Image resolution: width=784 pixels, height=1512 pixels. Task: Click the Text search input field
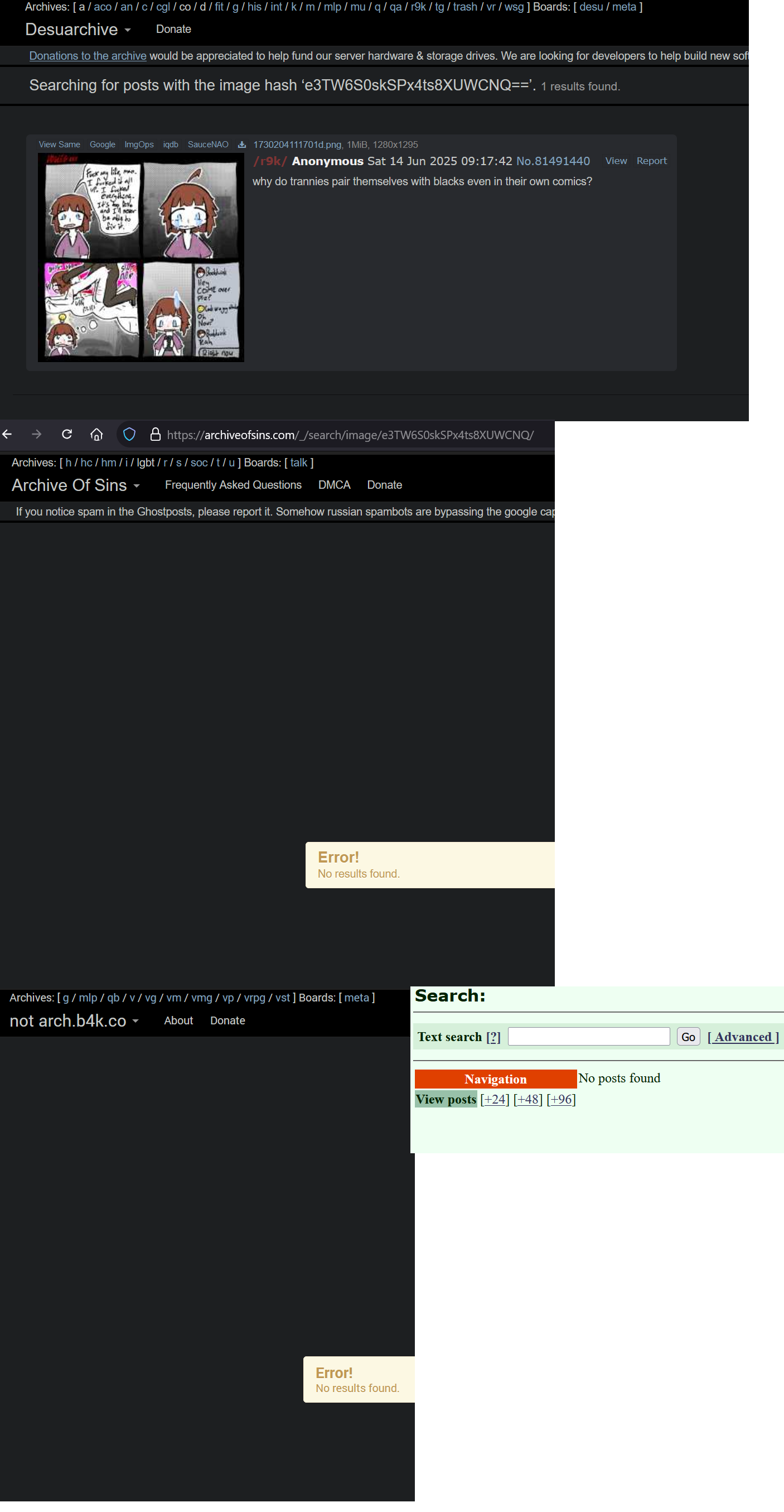tap(589, 1037)
